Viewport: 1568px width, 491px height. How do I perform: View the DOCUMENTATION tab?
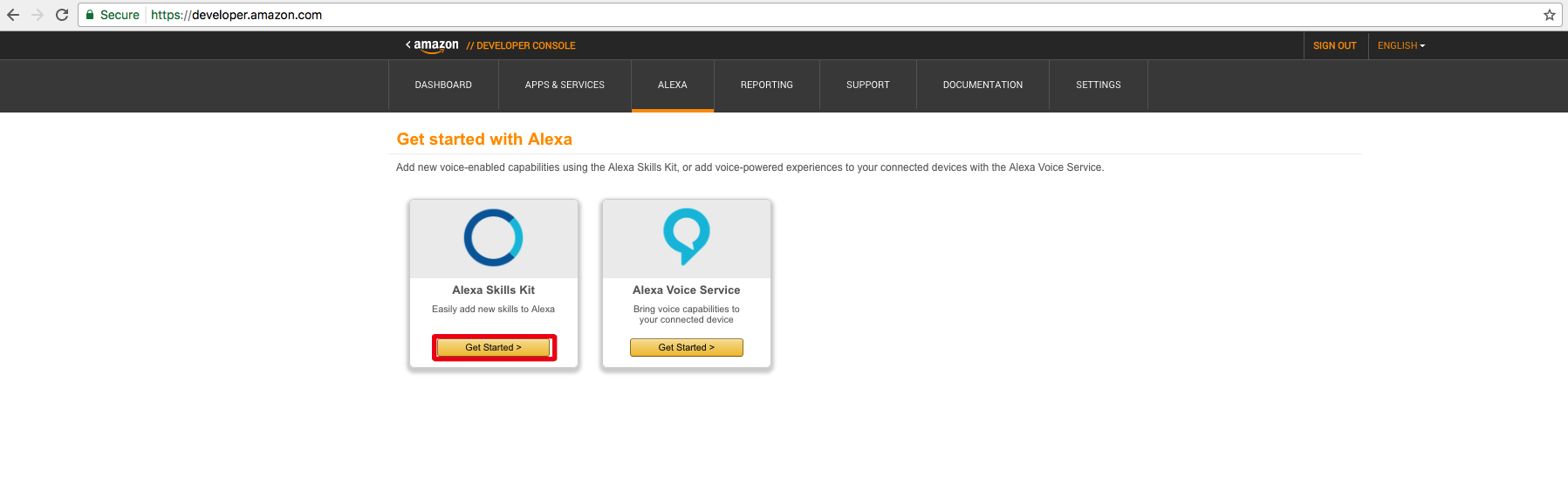click(x=983, y=85)
